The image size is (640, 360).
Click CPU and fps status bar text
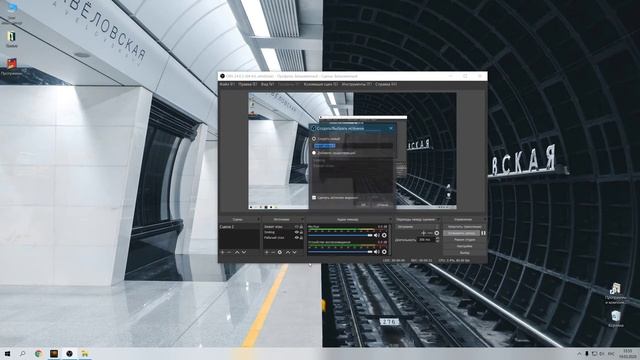click(454, 260)
